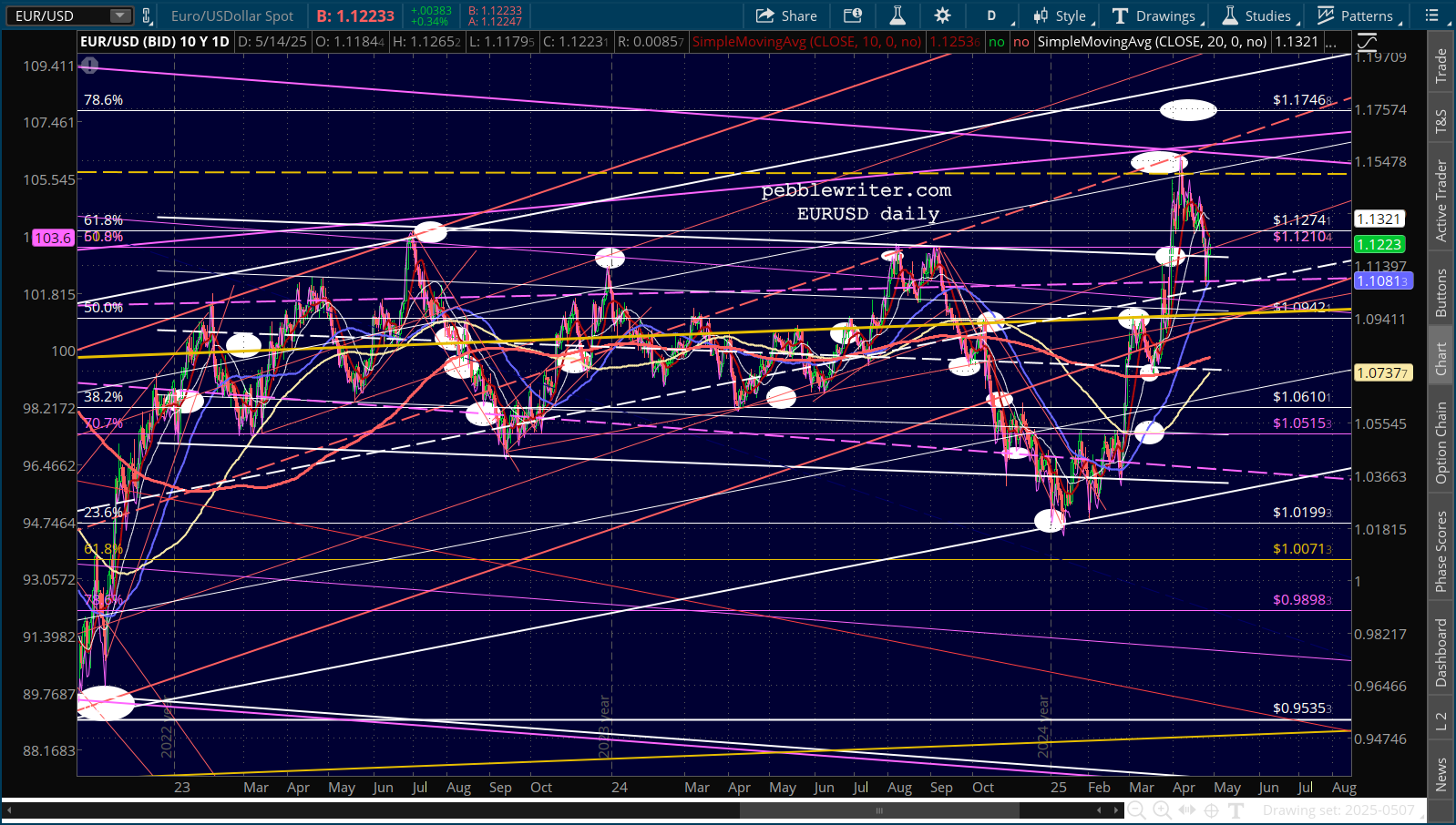The width and height of the screenshot is (1456, 825).
Task: Click zoom in magnifier icon at bottom
Action: click(1162, 810)
